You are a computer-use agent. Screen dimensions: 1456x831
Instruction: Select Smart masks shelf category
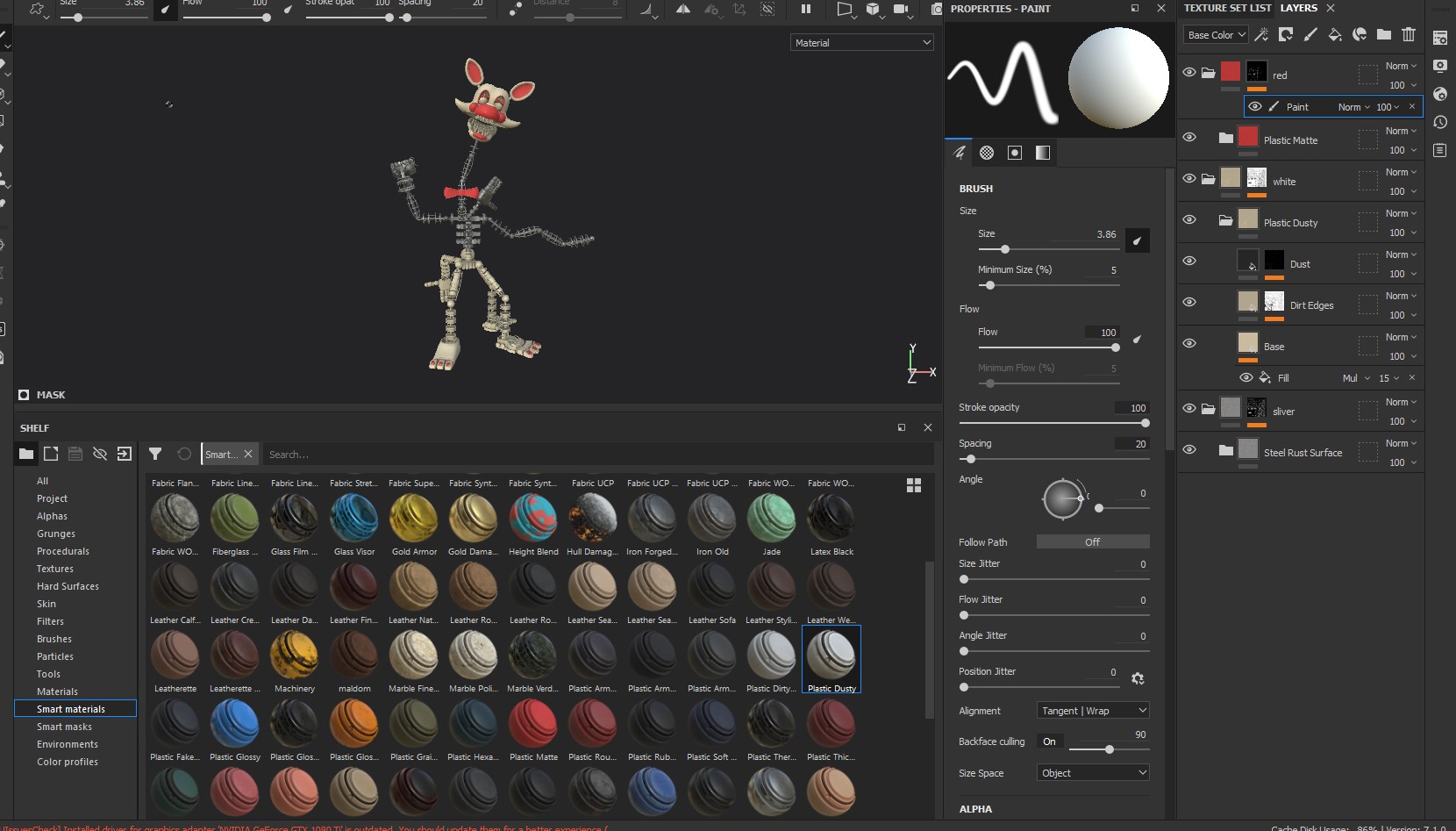64,727
